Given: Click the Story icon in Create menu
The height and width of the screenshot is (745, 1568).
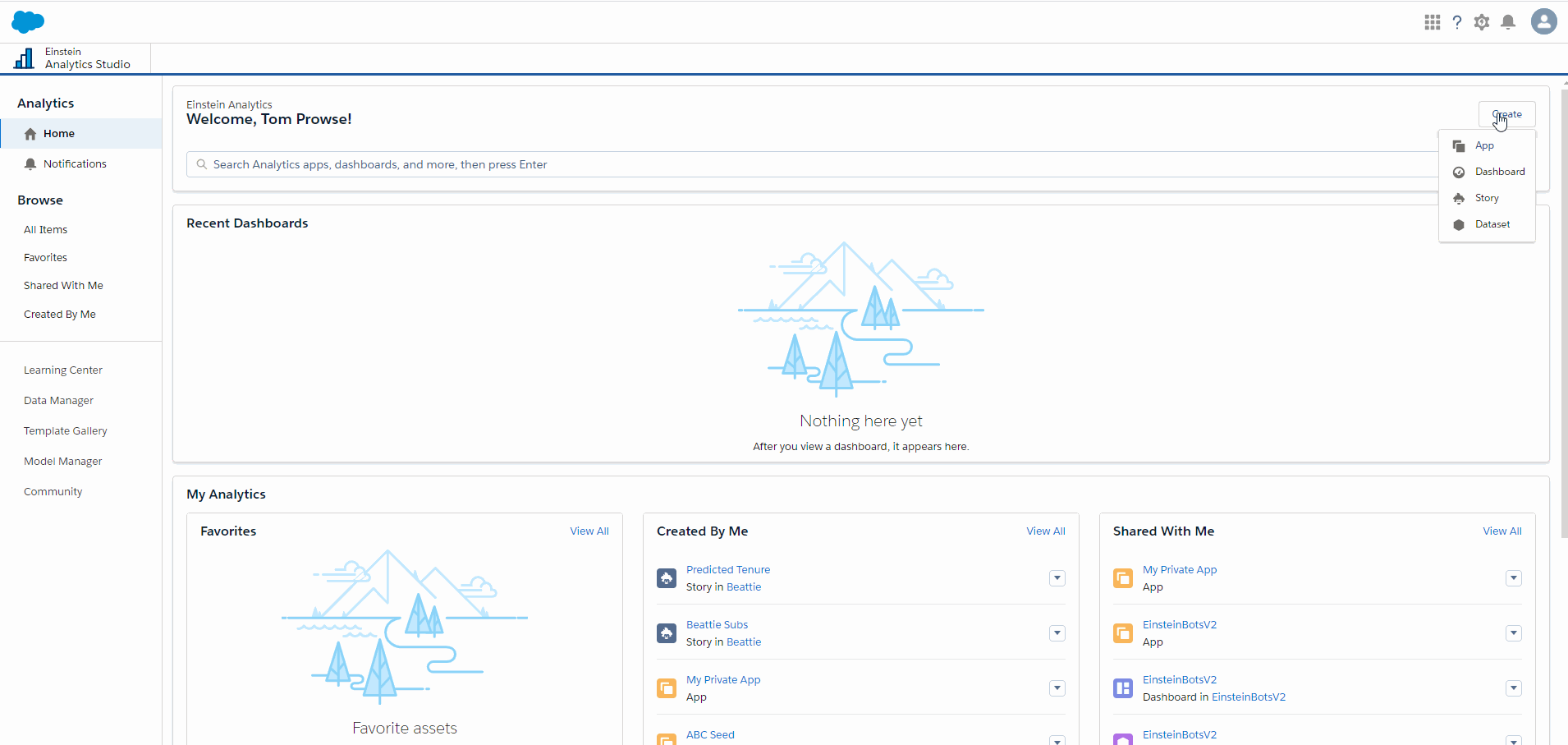Looking at the screenshot, I should 1459,199.
